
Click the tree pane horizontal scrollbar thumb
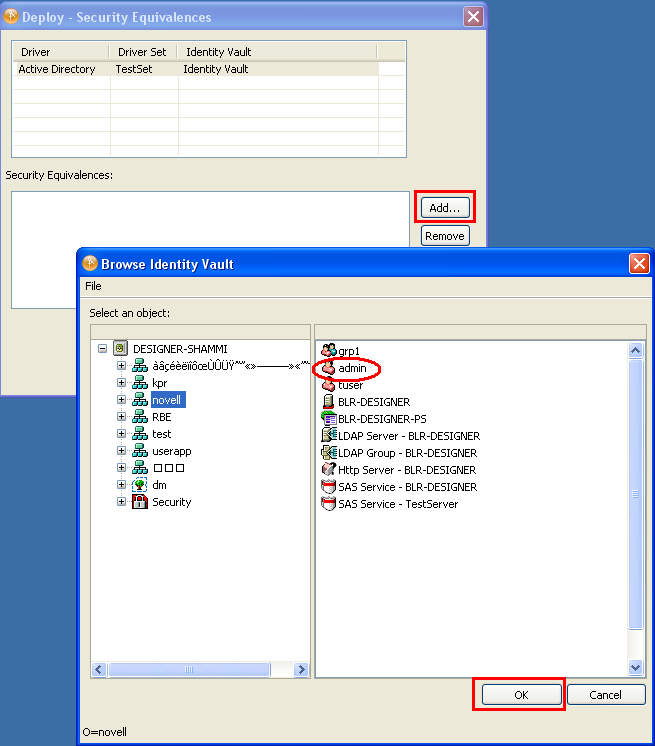tap(189, 669)
